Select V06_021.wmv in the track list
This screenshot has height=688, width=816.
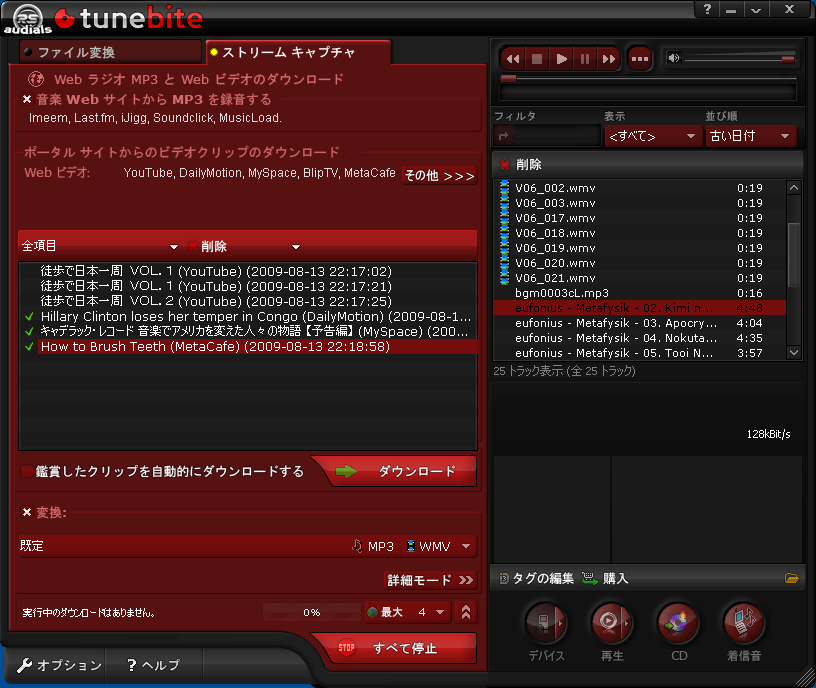(639, 278)
